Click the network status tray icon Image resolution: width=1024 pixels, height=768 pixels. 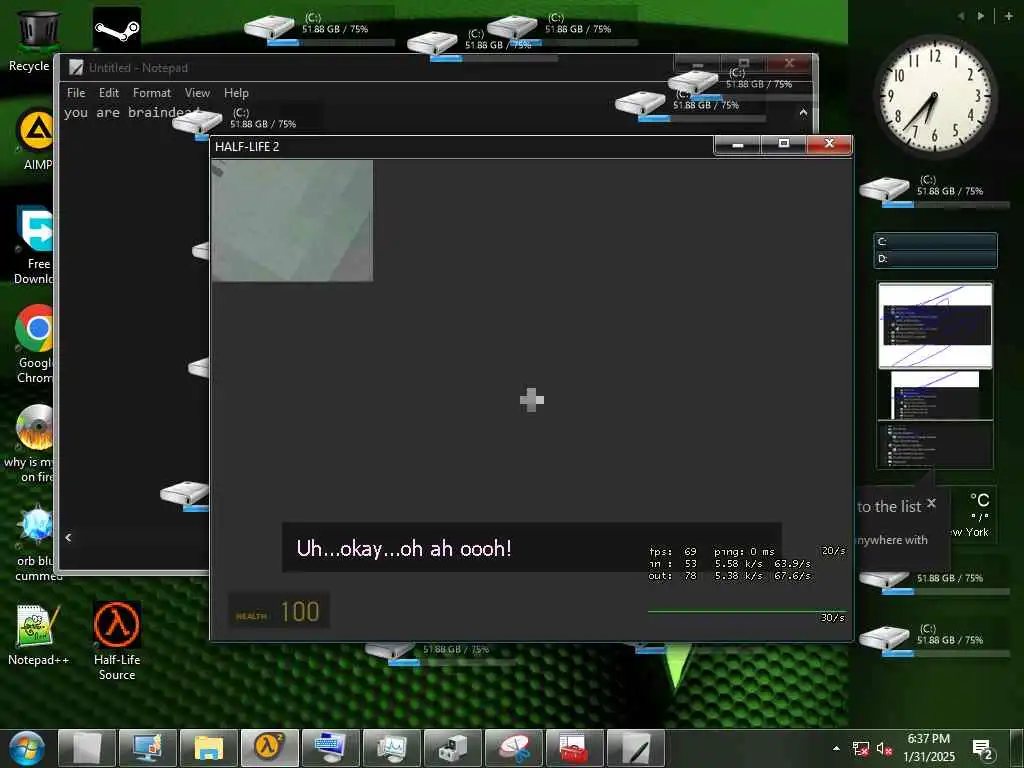[x=861, y=749]
